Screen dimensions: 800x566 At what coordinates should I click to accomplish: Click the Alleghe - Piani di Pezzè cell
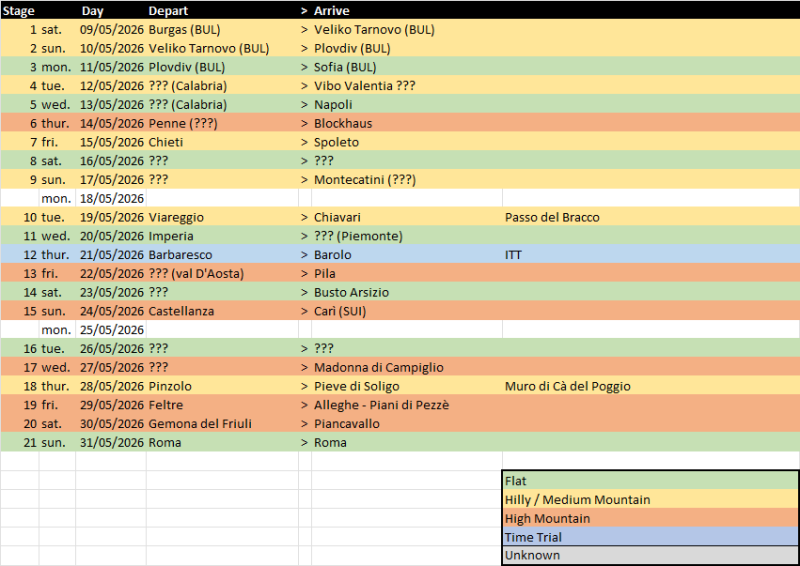381,405
